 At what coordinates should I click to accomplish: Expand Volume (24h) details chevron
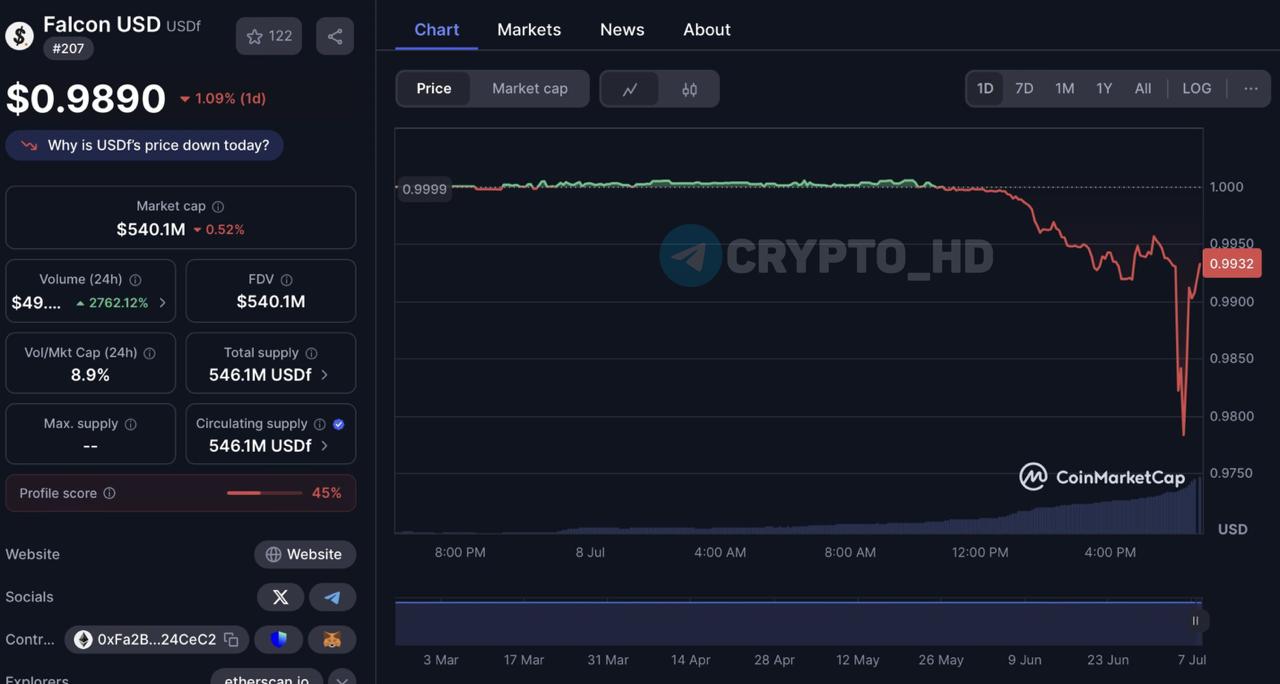click(163, 303)
